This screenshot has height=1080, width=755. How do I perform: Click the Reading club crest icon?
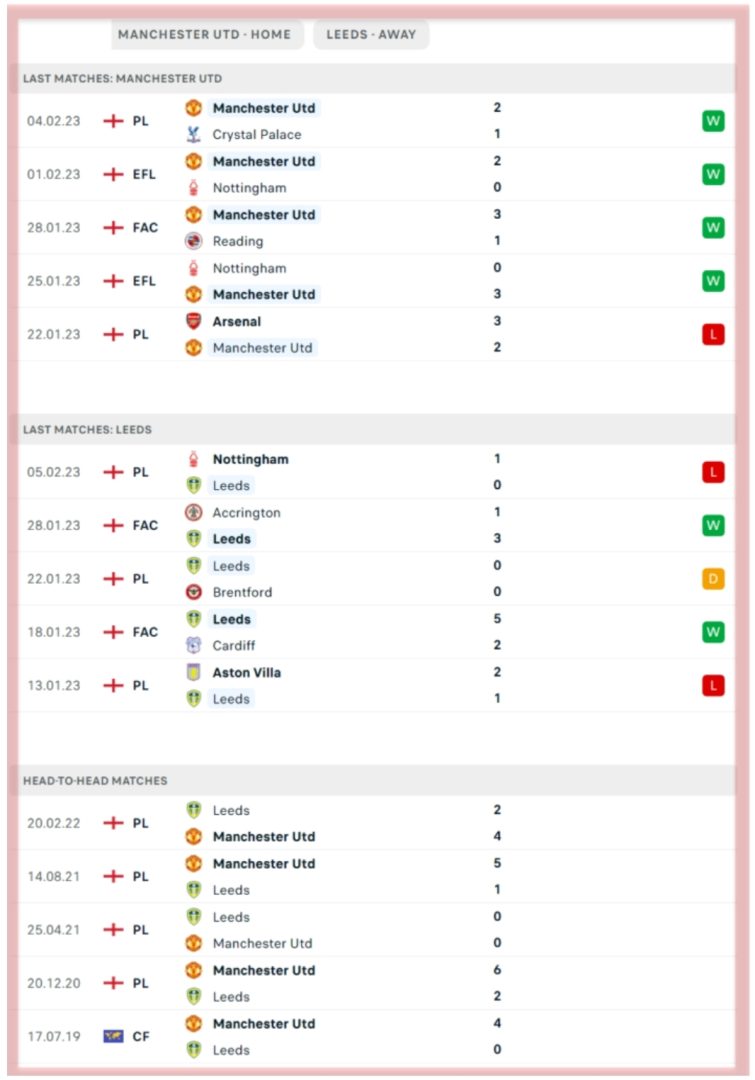[x=193, y=241]
